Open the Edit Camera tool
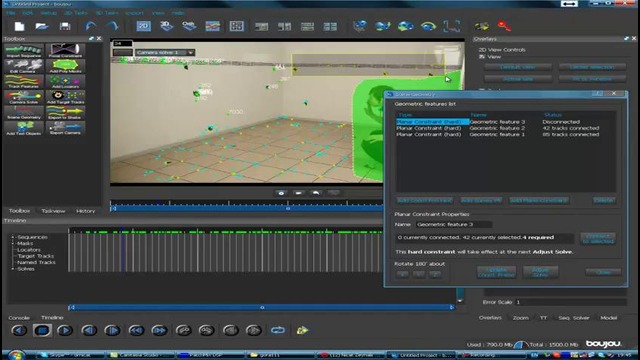Viewport: 640px width, 360px height. (x=24, y=66)
